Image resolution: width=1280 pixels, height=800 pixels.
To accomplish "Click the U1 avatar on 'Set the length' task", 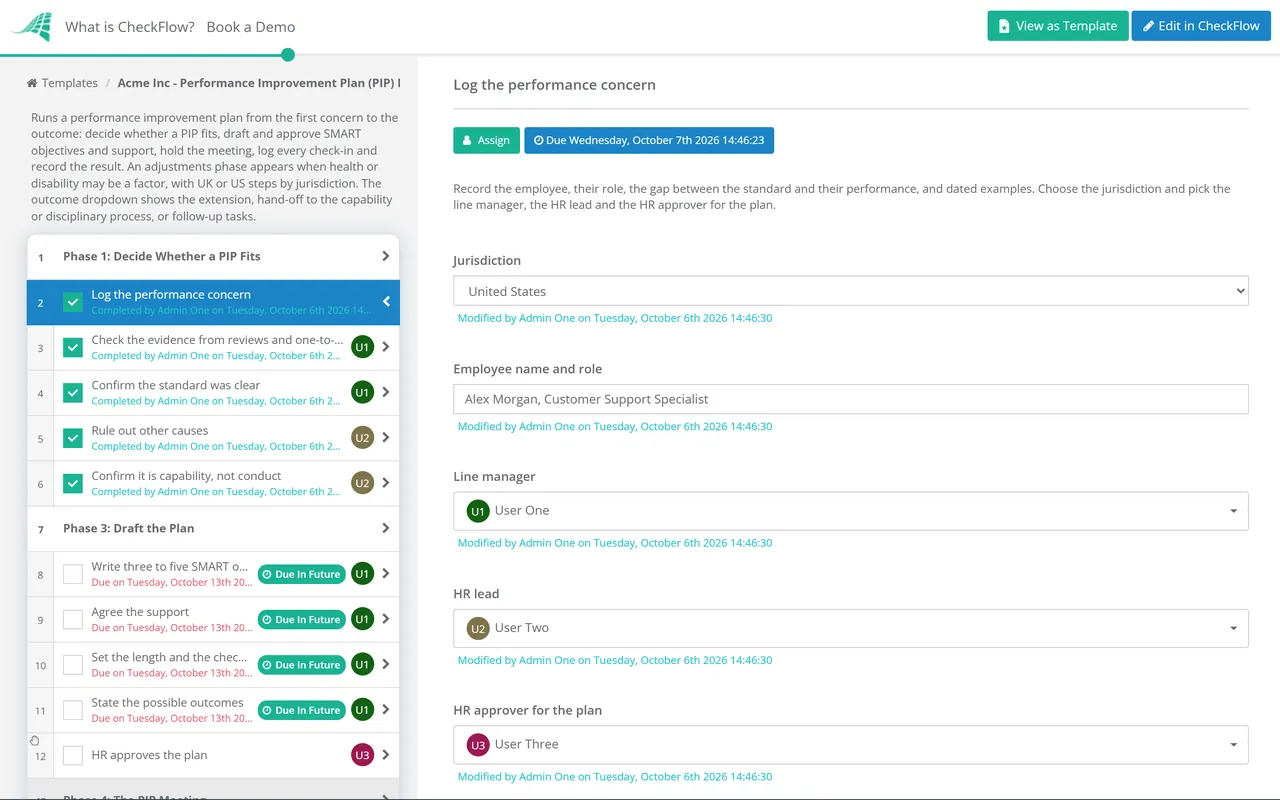I will [x=362, y=665].
